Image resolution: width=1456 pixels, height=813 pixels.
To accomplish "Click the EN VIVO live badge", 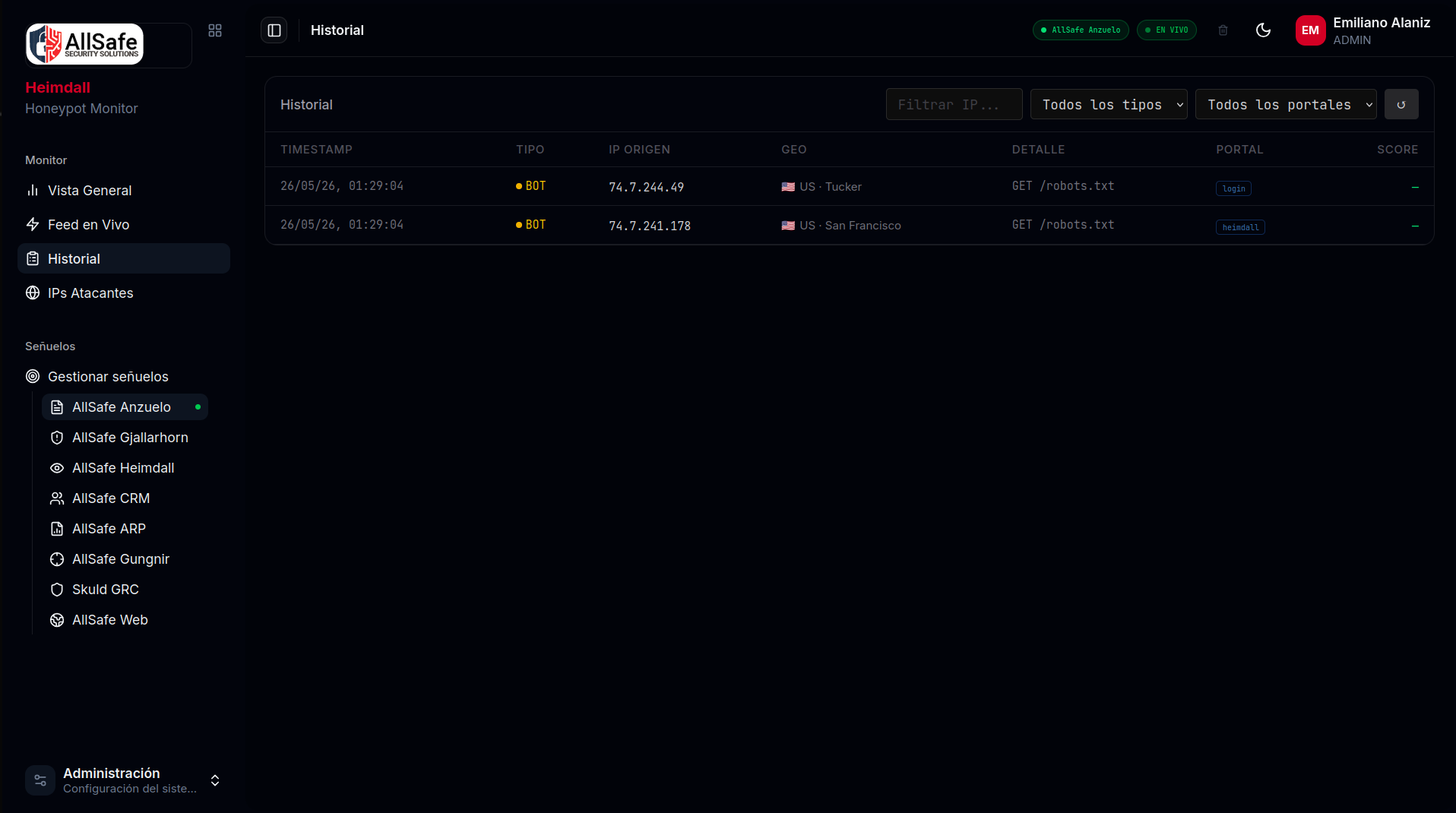I will [x=1166, y=30].
